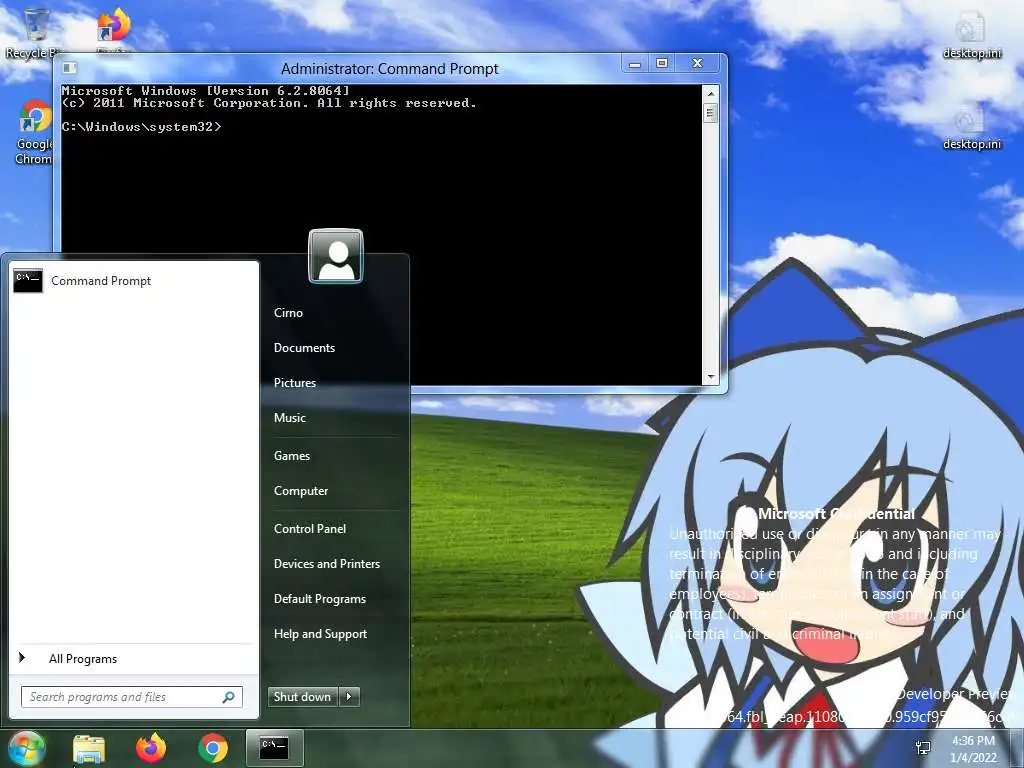The width and height of the screenshot is (1024, 768).
Task: Open the Cirno user folder
Action: coord(288,313)
